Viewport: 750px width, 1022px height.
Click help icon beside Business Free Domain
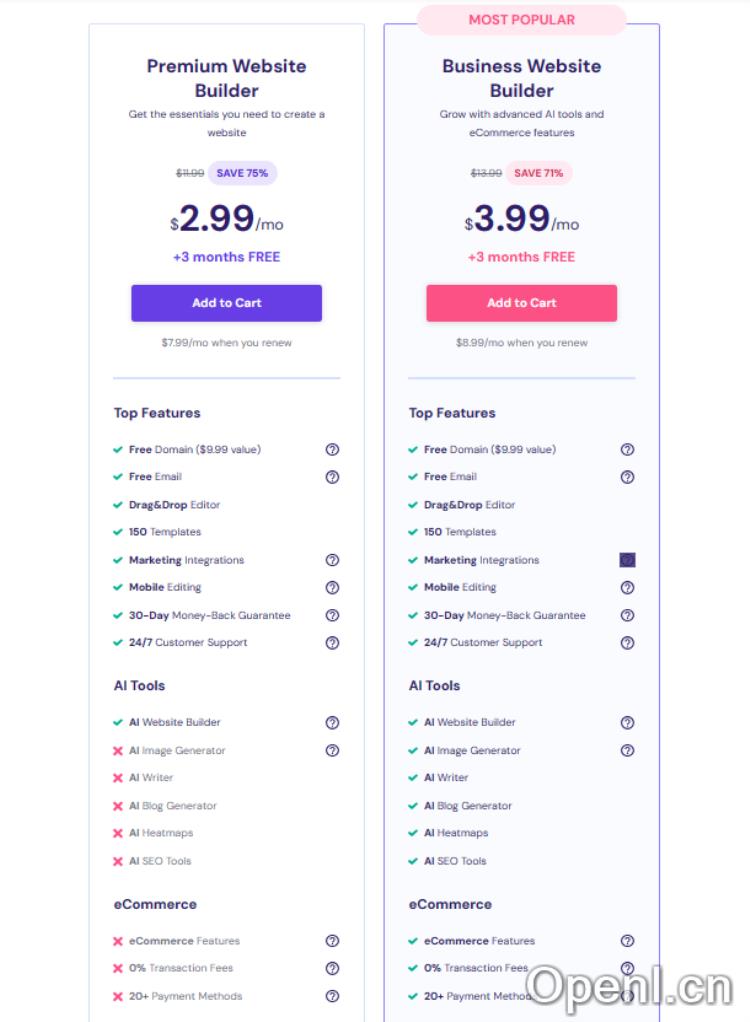627,450
